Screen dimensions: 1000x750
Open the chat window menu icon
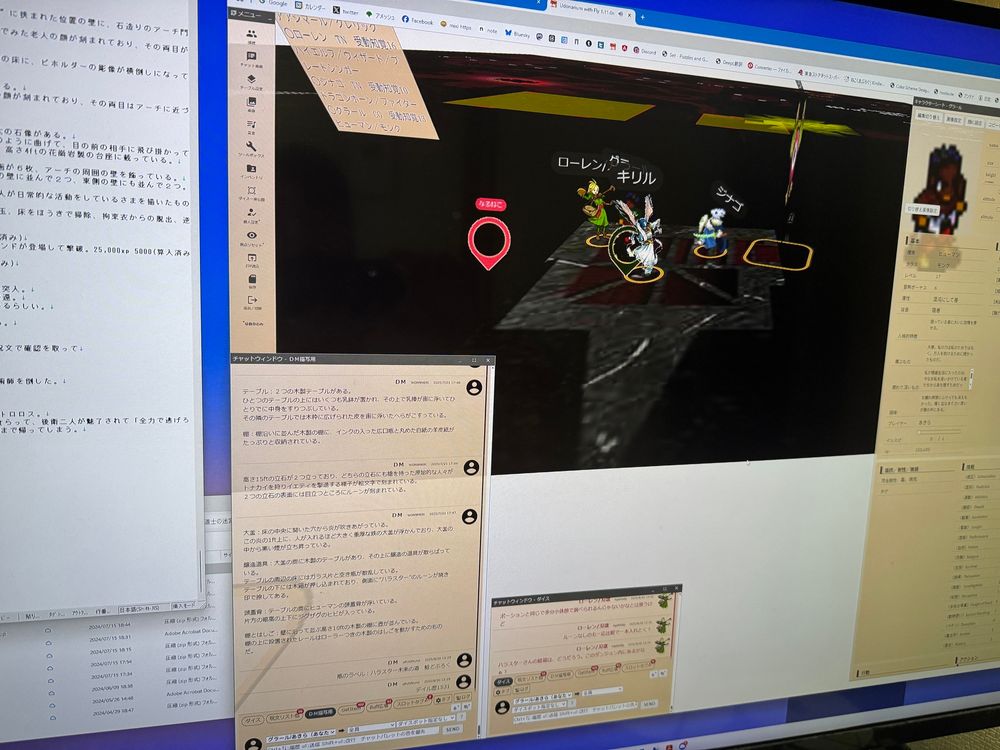coord(252,57)
